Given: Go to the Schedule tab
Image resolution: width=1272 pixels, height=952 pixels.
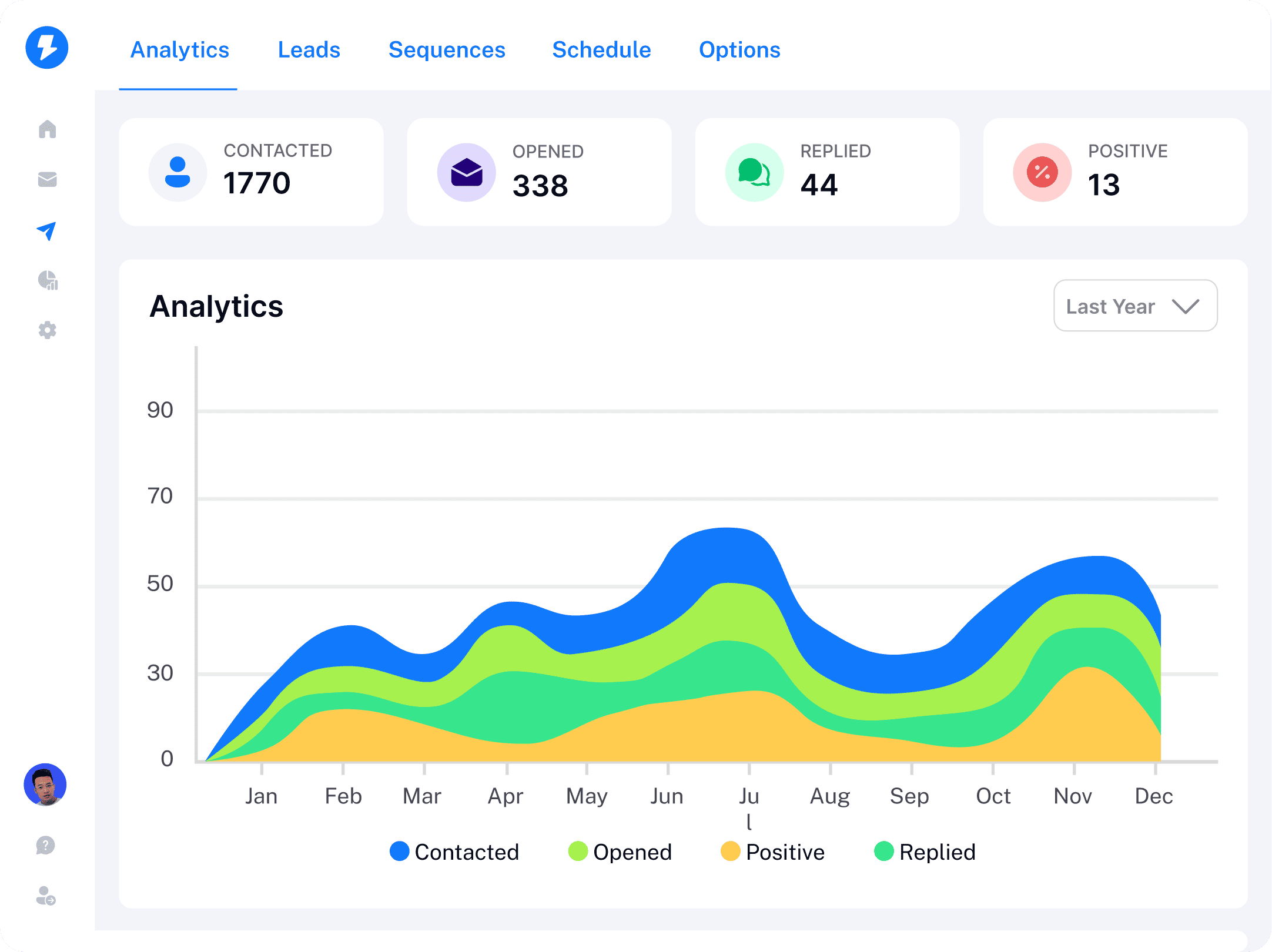Looking at the screenshot, I should (x=601, y=50).
